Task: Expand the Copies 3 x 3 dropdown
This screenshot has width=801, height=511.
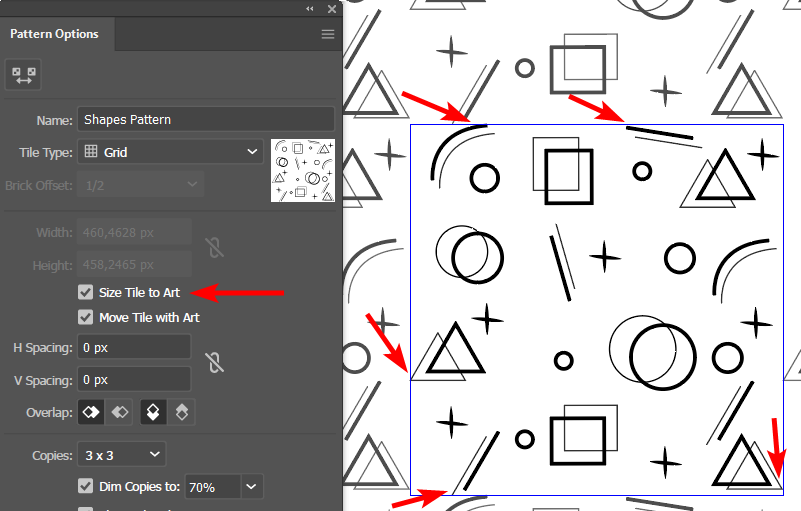Action: click(122, 455)
